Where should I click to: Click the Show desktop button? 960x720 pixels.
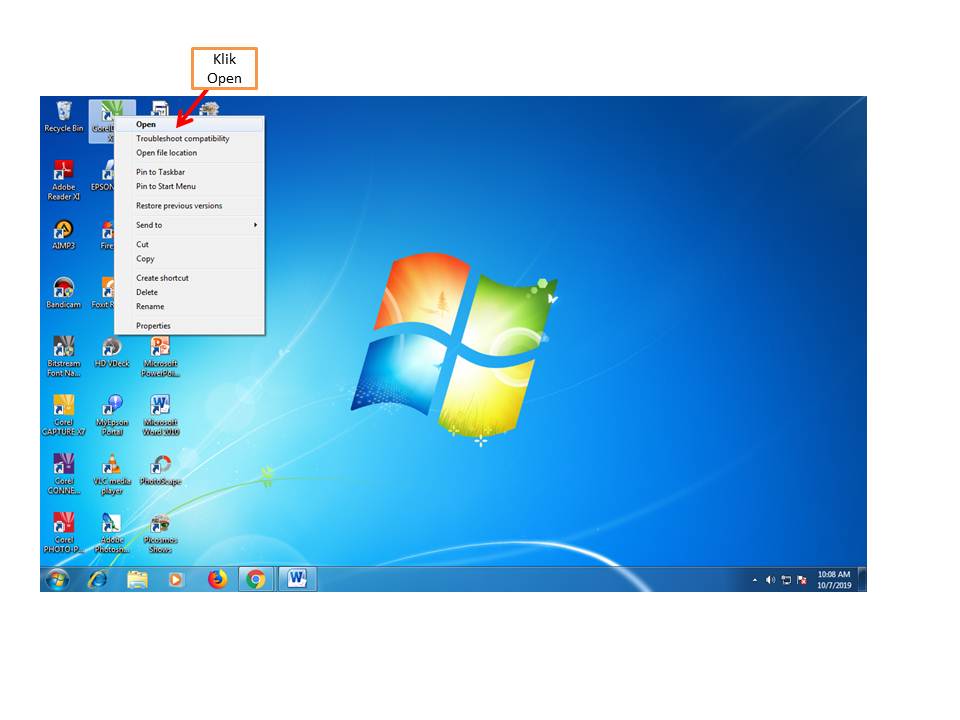pos(862,579)
